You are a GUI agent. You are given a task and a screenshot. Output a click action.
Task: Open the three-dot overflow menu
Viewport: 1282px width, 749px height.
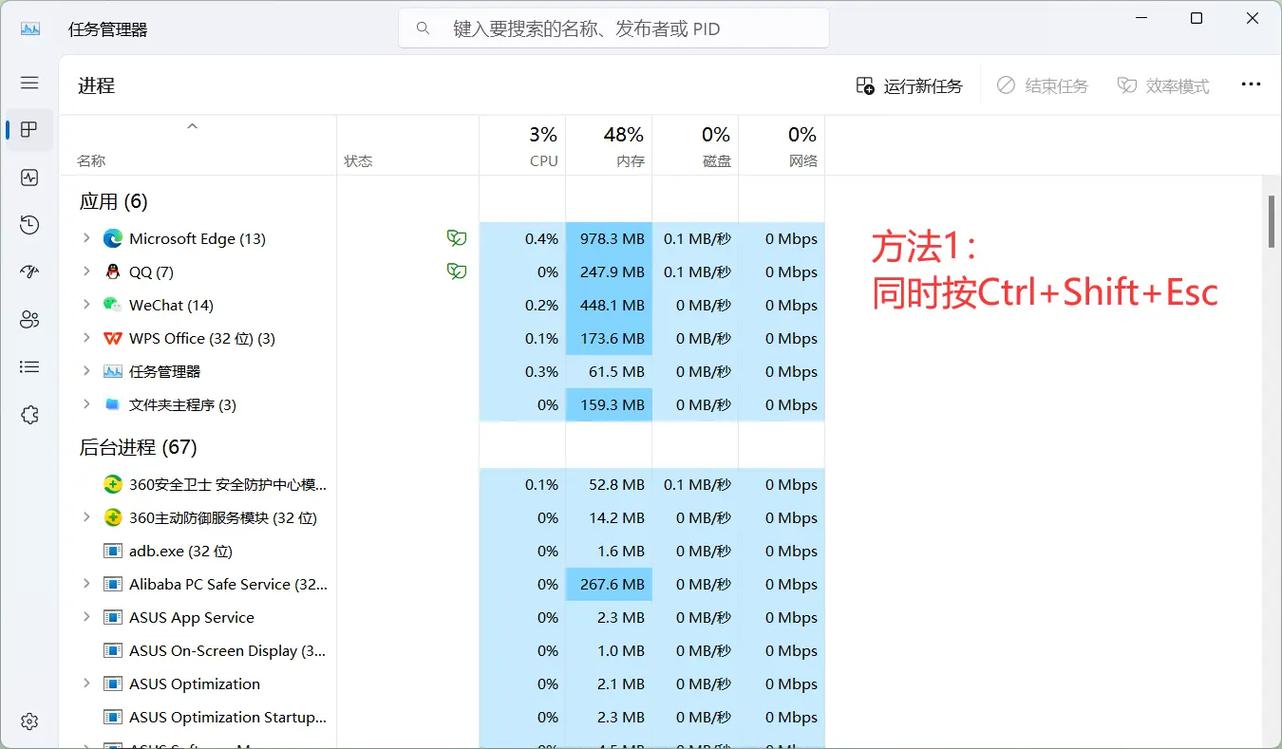point(1251,84)
